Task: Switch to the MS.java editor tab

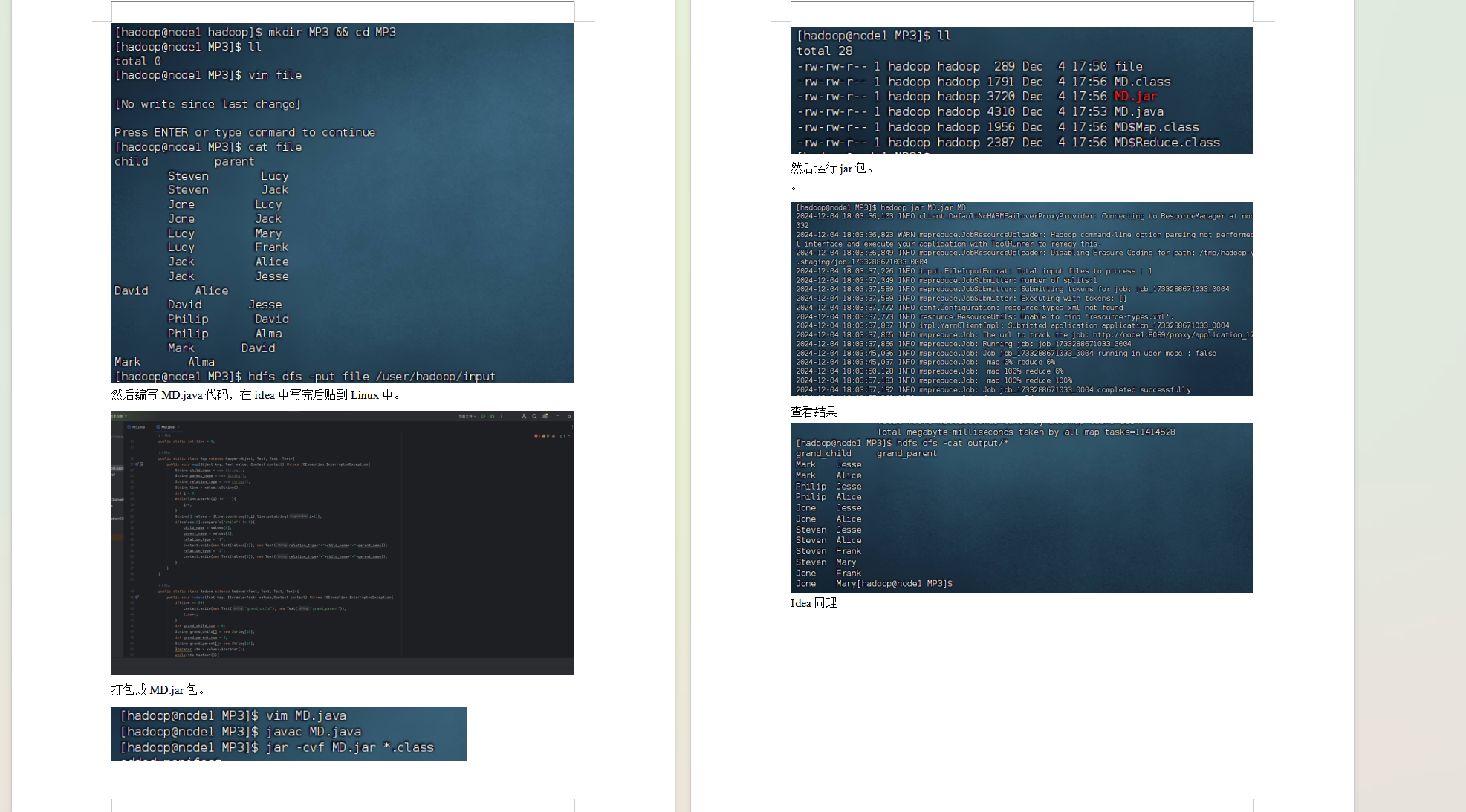Action: (137, 427)
